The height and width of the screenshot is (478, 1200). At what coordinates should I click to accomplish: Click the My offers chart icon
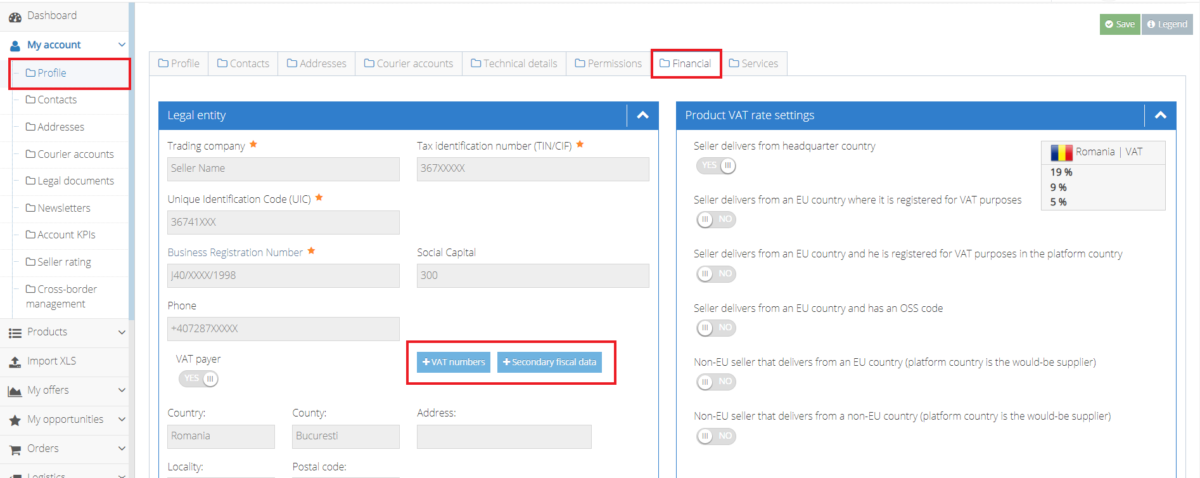(15, 391)
